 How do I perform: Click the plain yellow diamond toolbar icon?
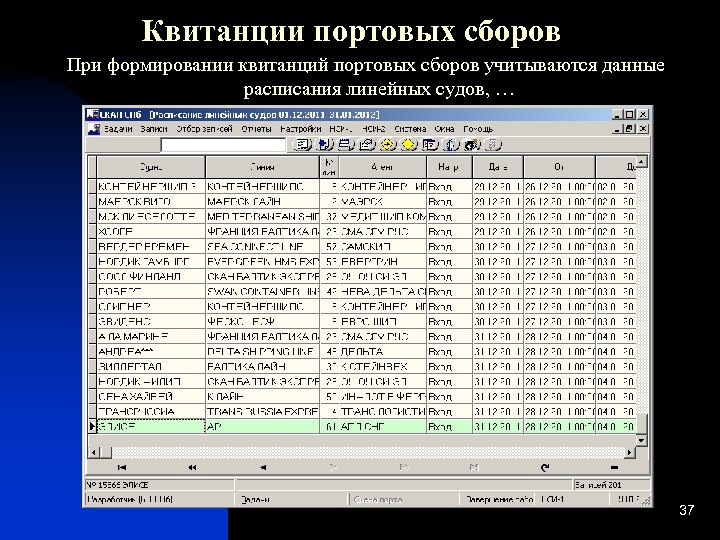pyautogui.click(x=409, y=145)
